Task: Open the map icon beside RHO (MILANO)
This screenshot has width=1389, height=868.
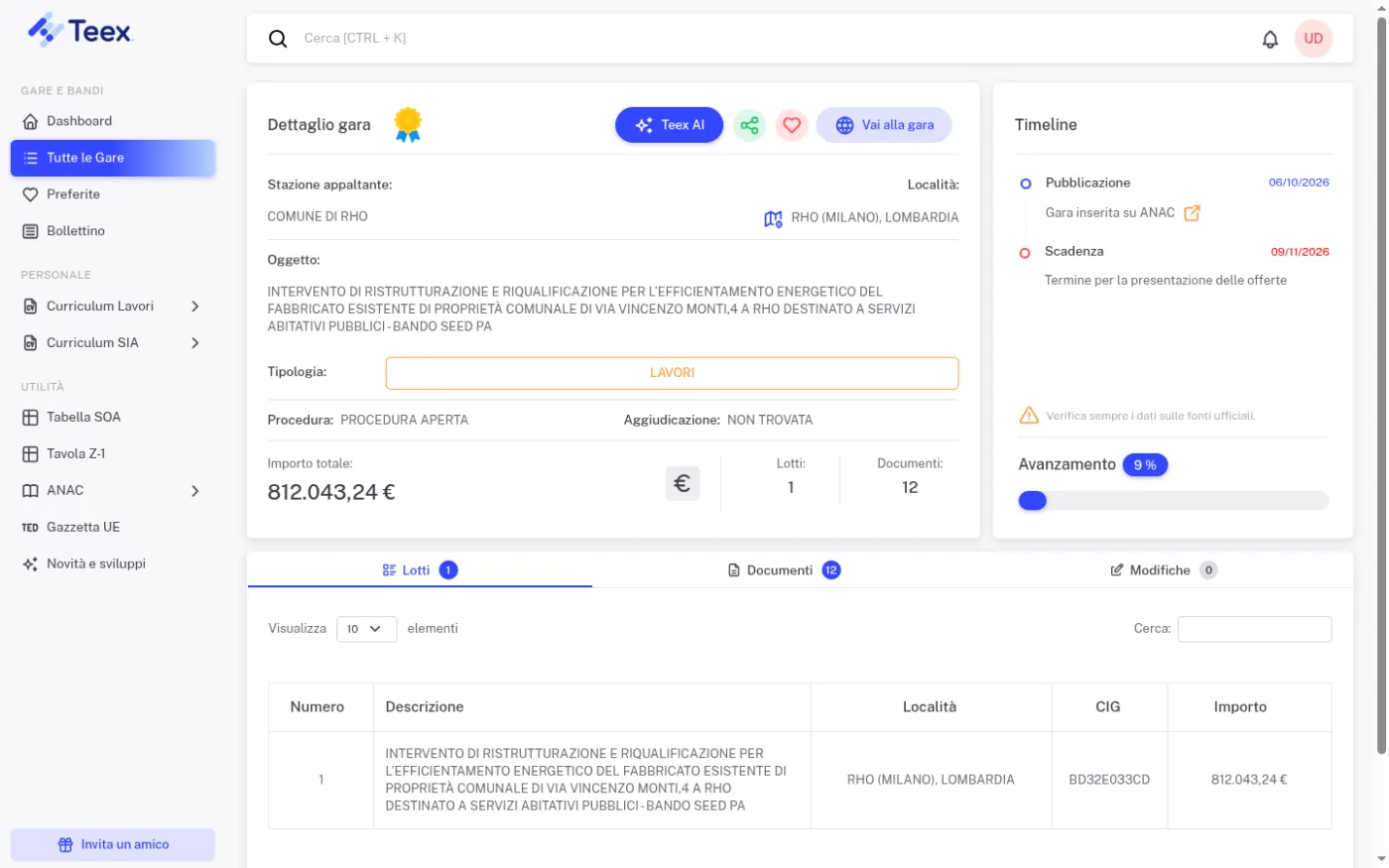Action: [x=773, y=218]
